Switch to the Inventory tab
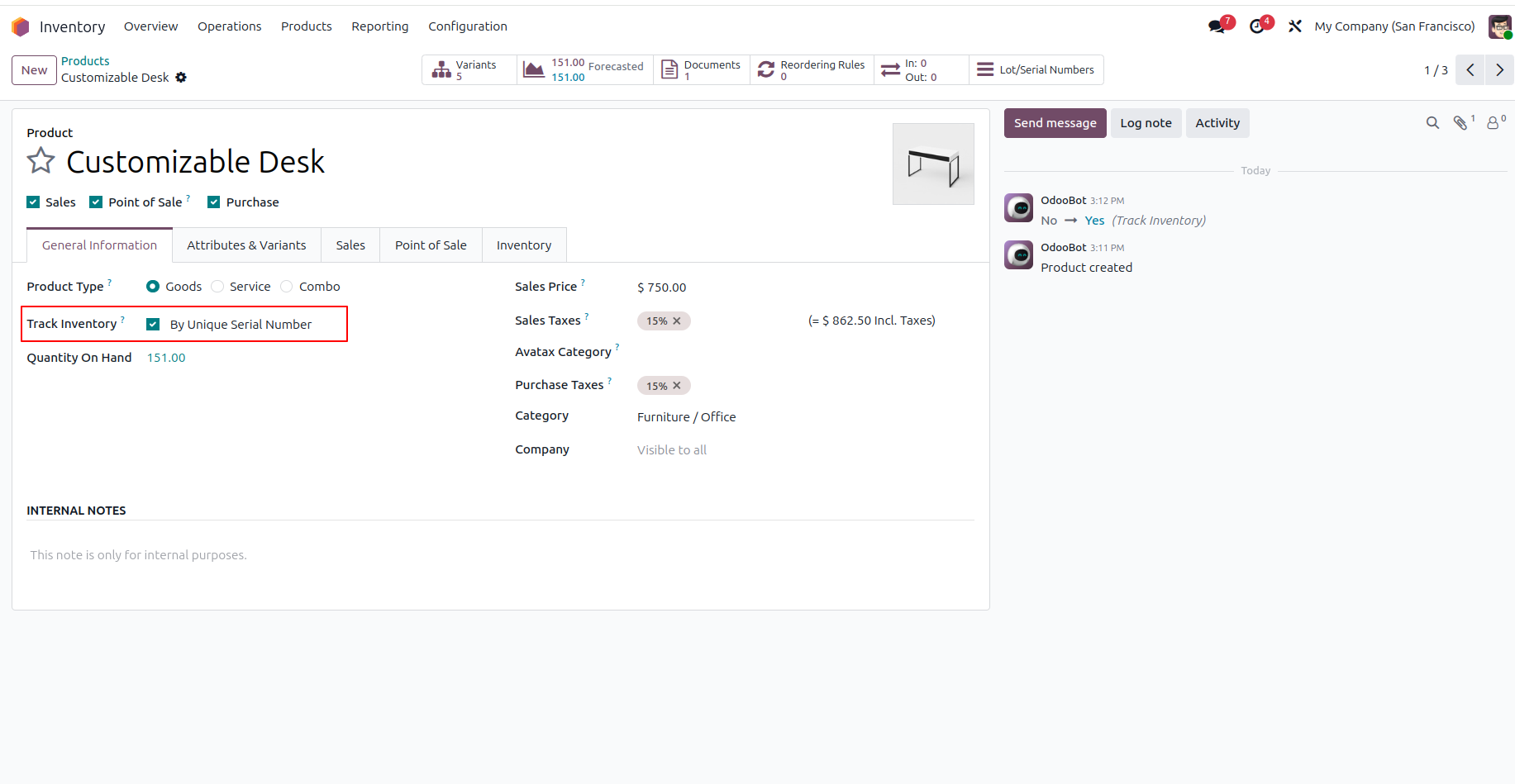The image size is (1515, 784). coord(524,245)
